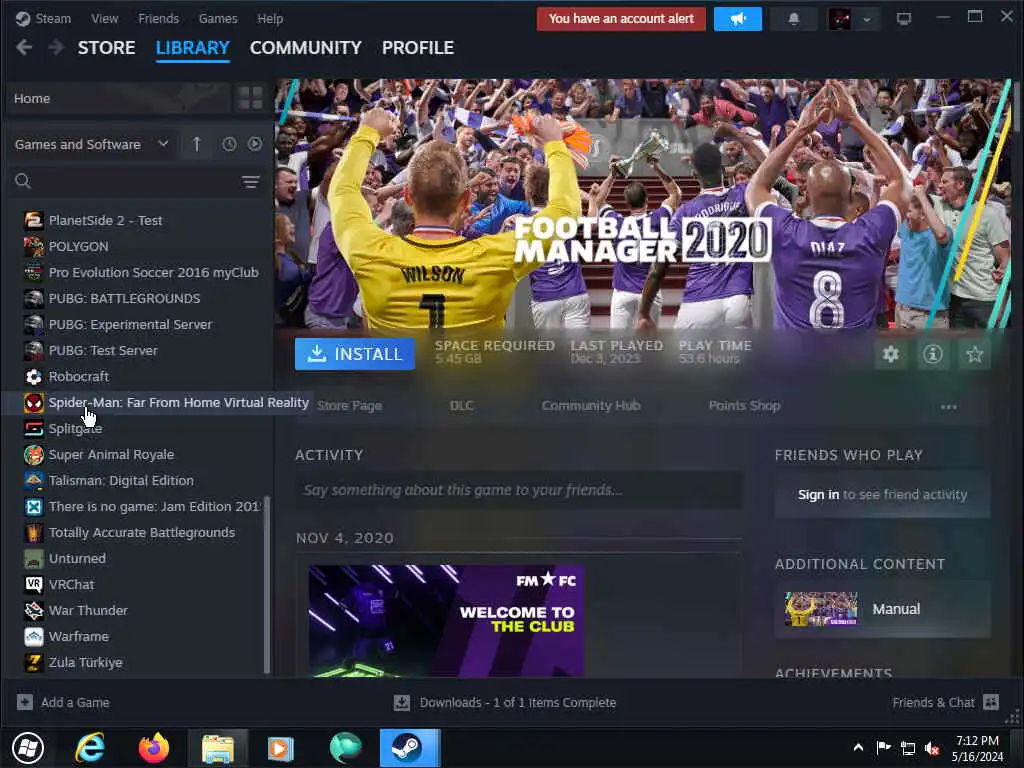Open game settings gear icon
1024x768 pixels.
point(891,354)
